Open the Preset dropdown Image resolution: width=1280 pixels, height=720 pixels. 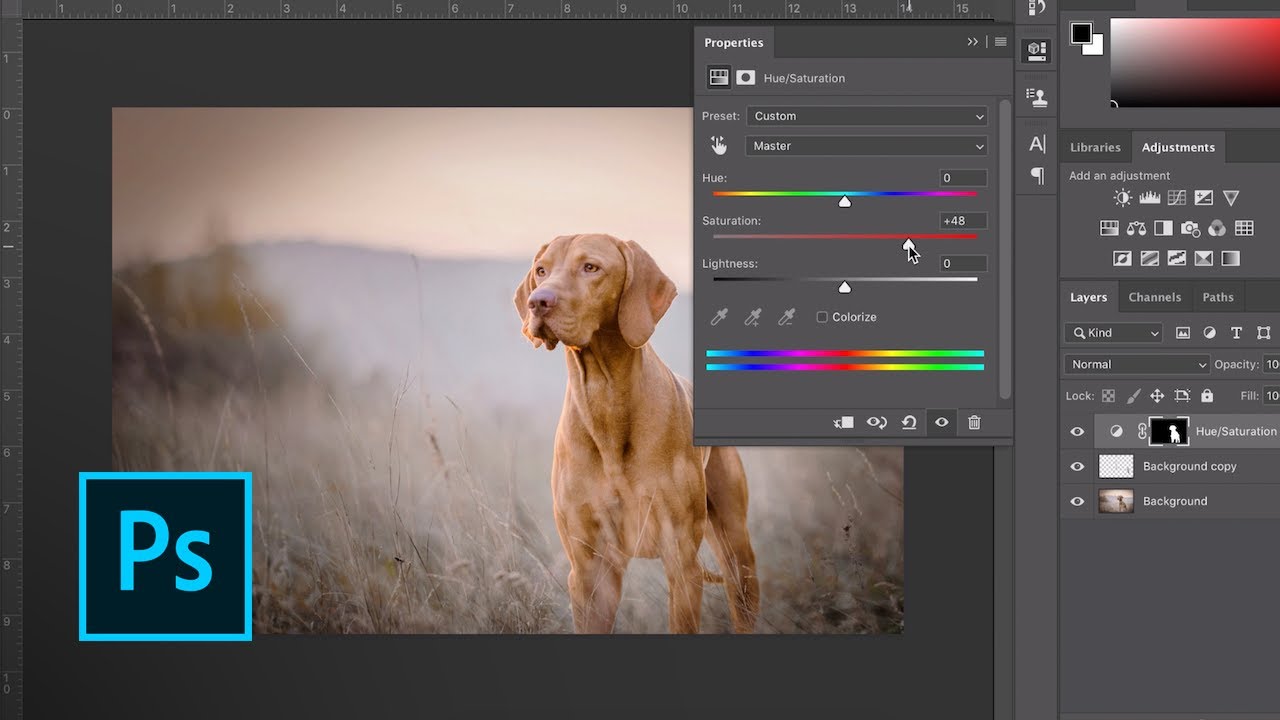coord(866,116)
